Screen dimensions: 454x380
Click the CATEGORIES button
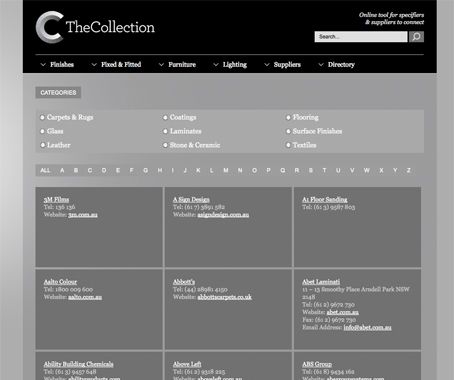click(x=58, y=93)
